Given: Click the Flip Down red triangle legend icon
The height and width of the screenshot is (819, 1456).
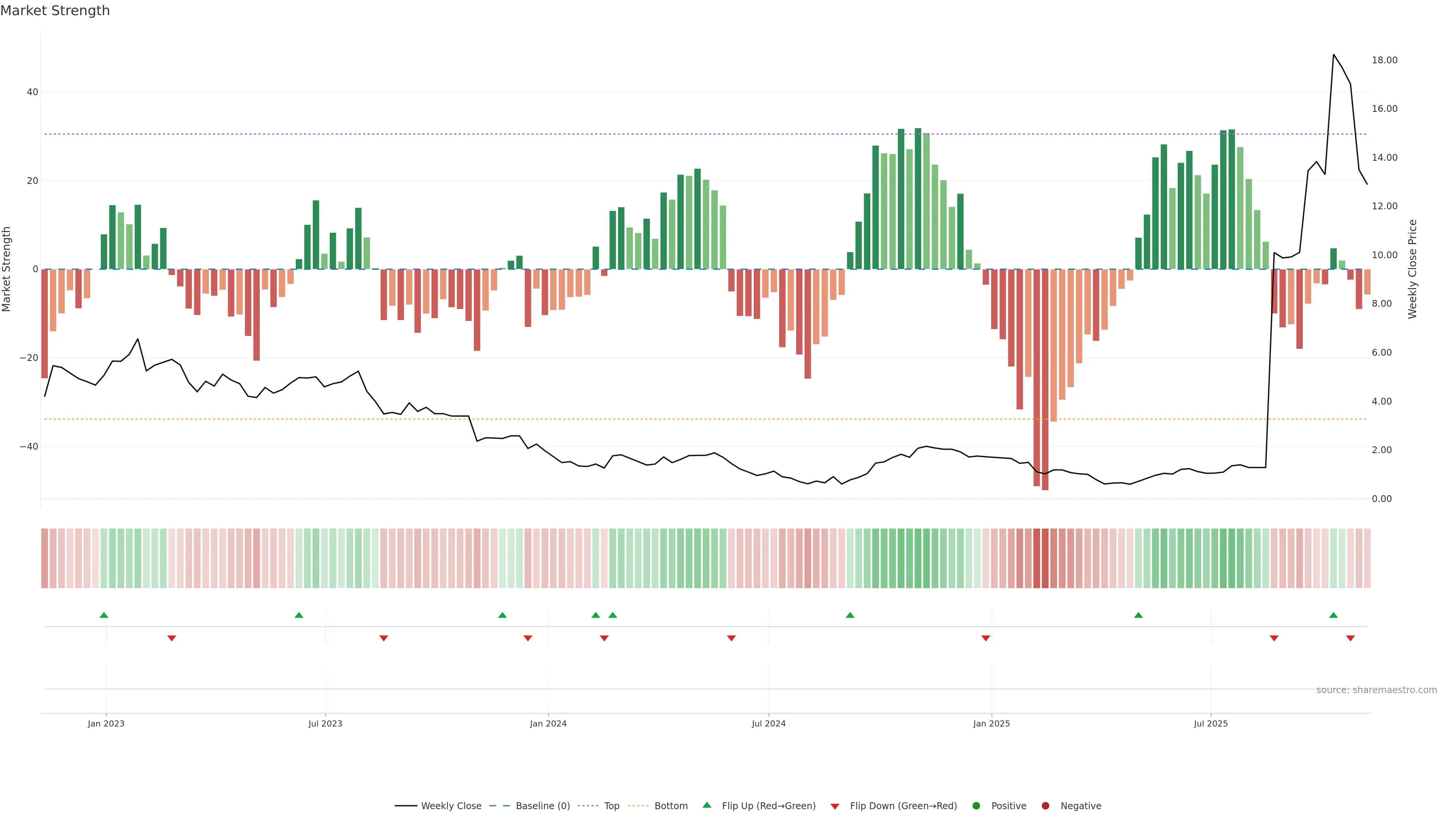Looking at the screenshot, I should point(835,806).
